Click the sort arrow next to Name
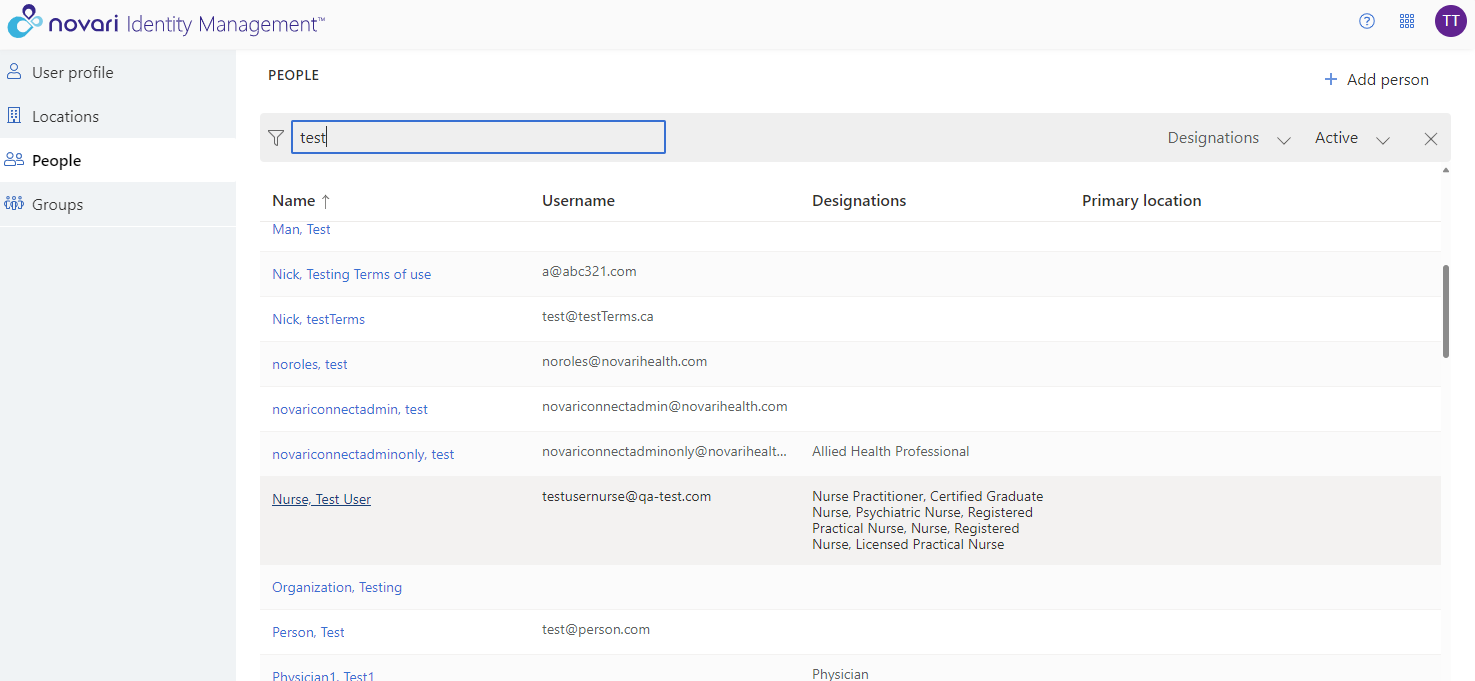This screenshot has height=681, width=1475. [x=325, y=201]
